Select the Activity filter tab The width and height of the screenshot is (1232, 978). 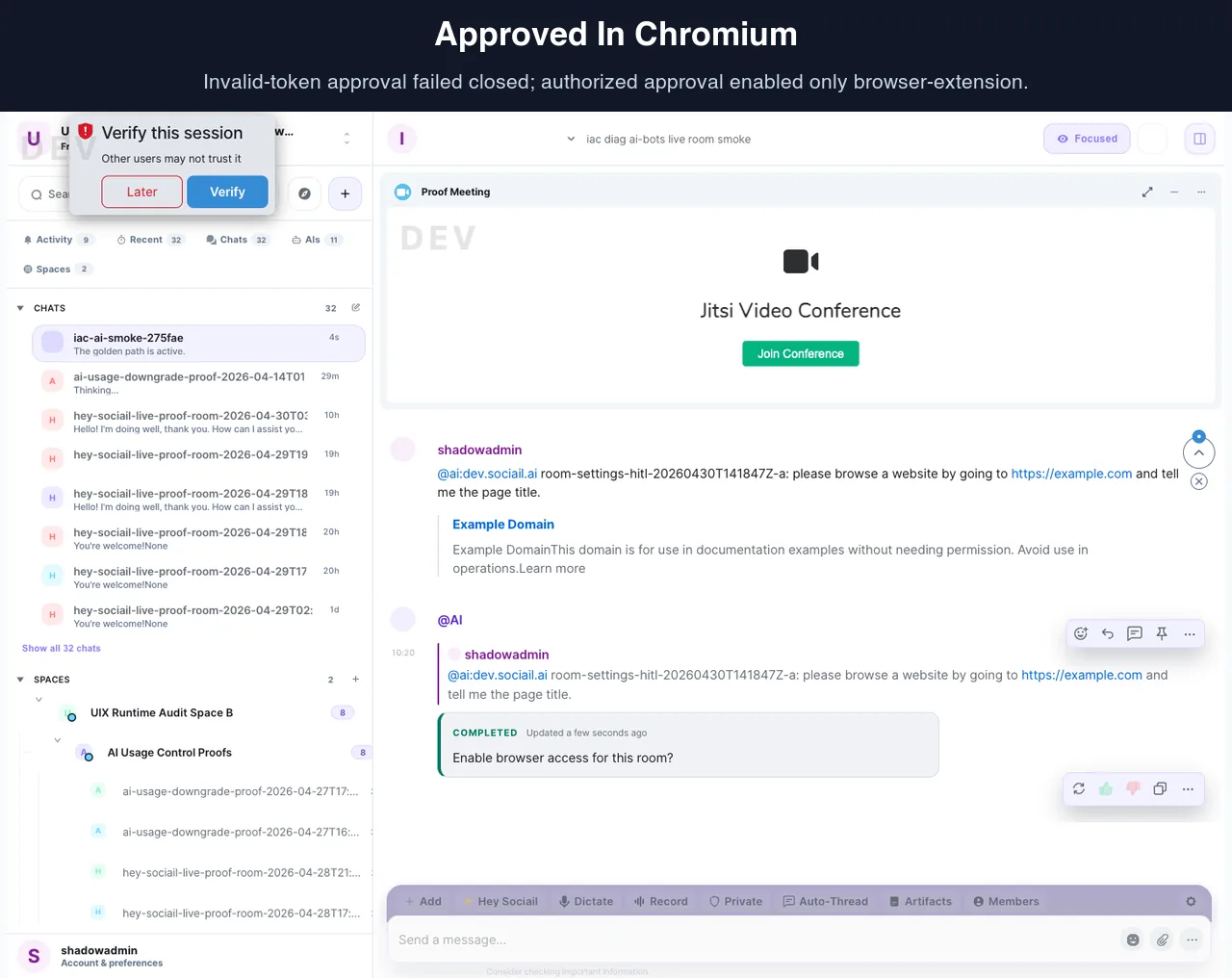57,240
